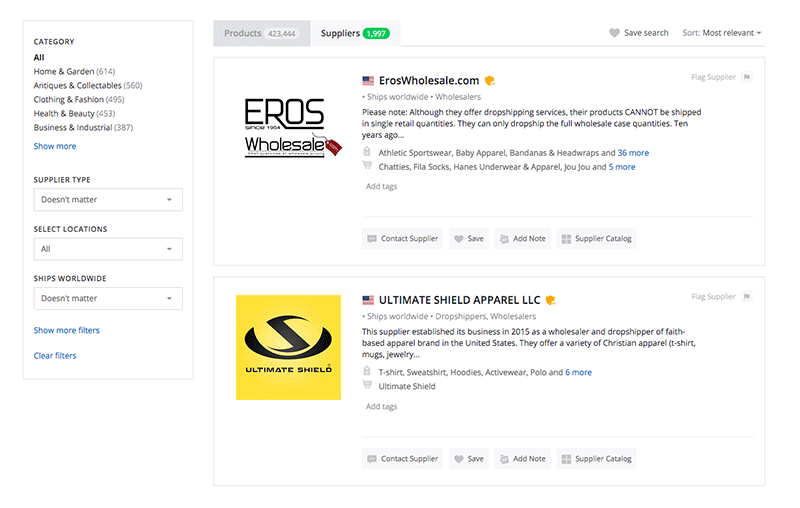Click the flag icon for Ultimate Shield Apparel
This screenshot has height=508, width=800.
pos(747,297)
